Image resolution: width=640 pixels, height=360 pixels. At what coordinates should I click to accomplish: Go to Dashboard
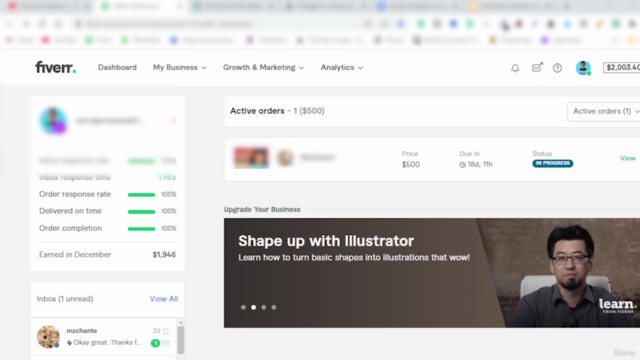coord(117,67)
